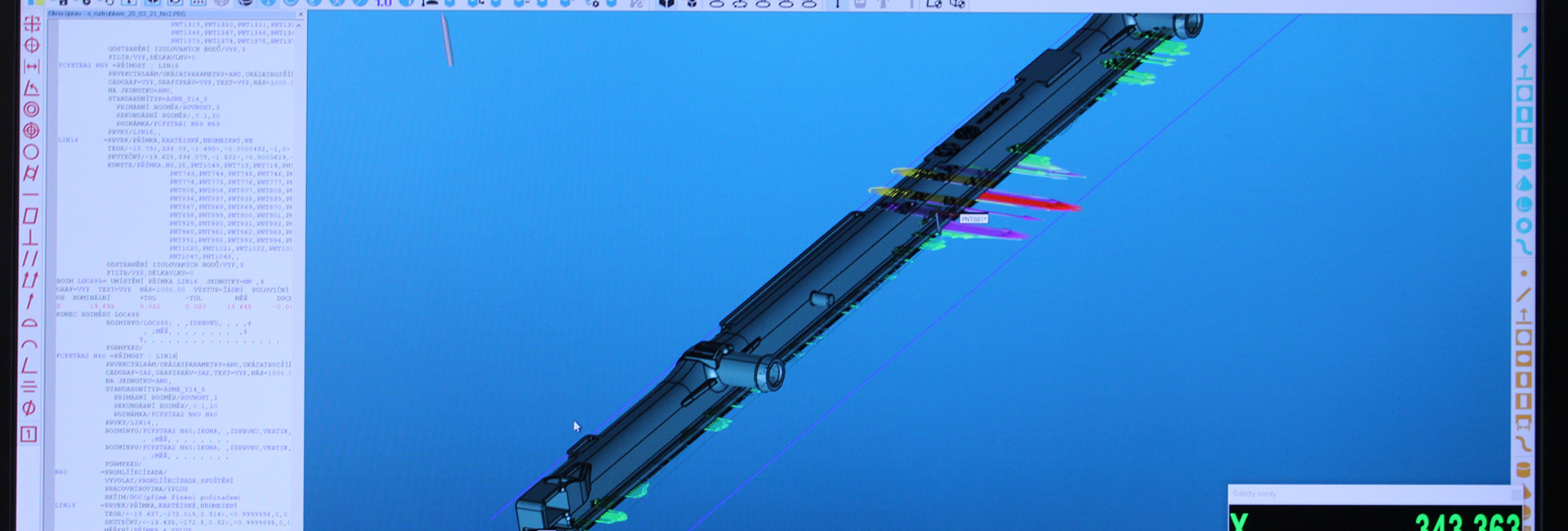The height and width of the screenshot is (531, 1568).
Task: Choose the Circularity circle icon
Action: tap(32, 151)
